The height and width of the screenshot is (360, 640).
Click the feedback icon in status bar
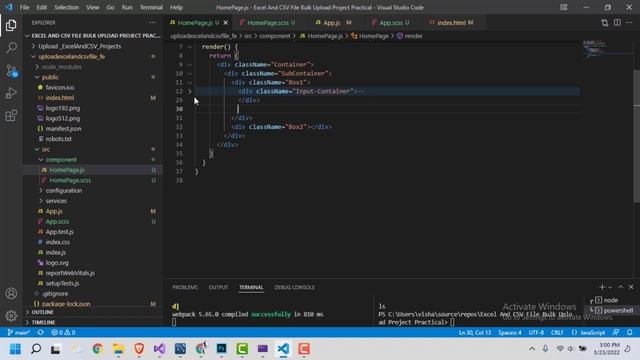pos(616,332)
